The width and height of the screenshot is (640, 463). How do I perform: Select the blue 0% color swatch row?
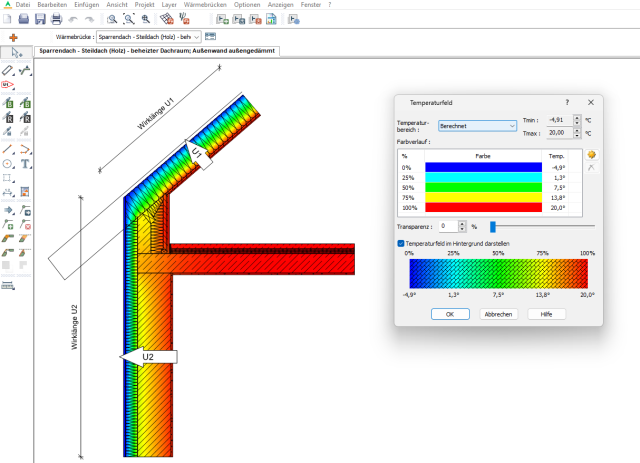482,167
